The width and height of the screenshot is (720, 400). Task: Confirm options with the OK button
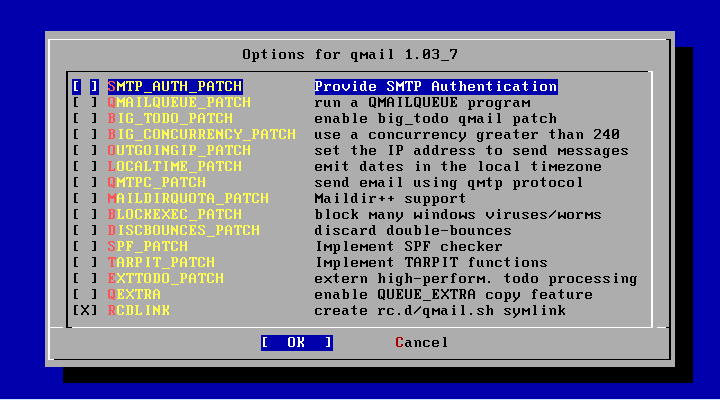click(297, 343)
